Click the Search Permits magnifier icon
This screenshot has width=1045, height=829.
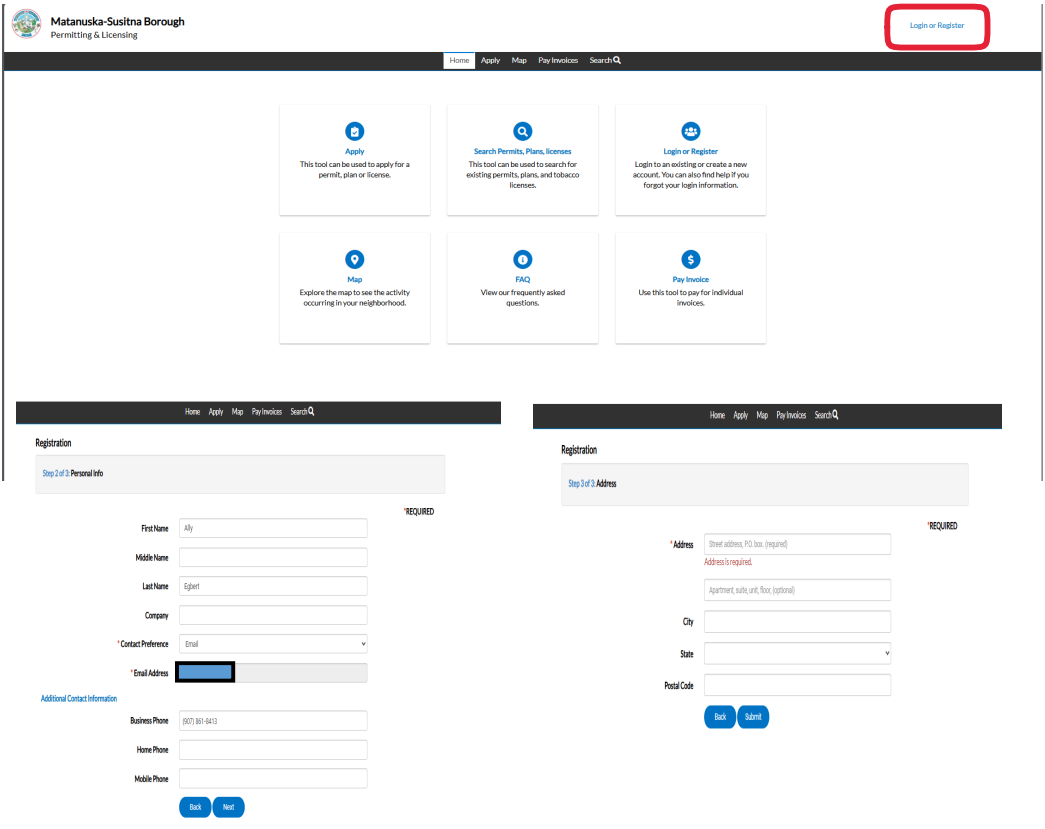[522, 132]
